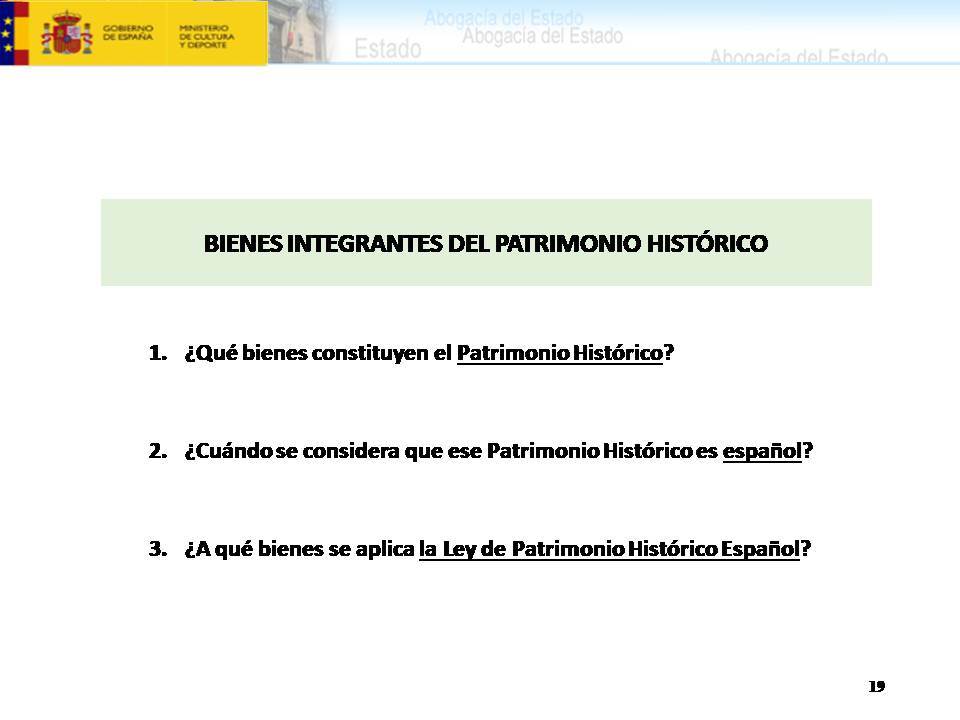Click underlined 'la Ley de Patrimonio Histórico Español'
This screenshot has width=960, height=720.
[x=609, y=549]
